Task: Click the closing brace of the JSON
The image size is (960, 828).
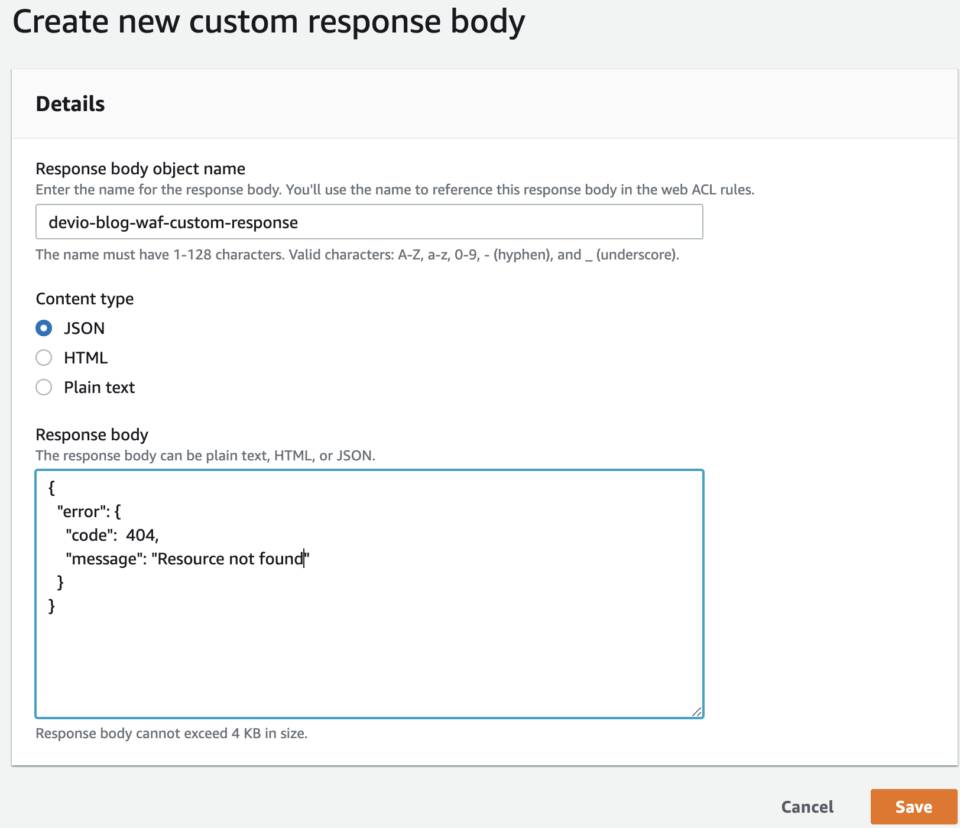Action: pyautogui.click(x=50, y=605)
